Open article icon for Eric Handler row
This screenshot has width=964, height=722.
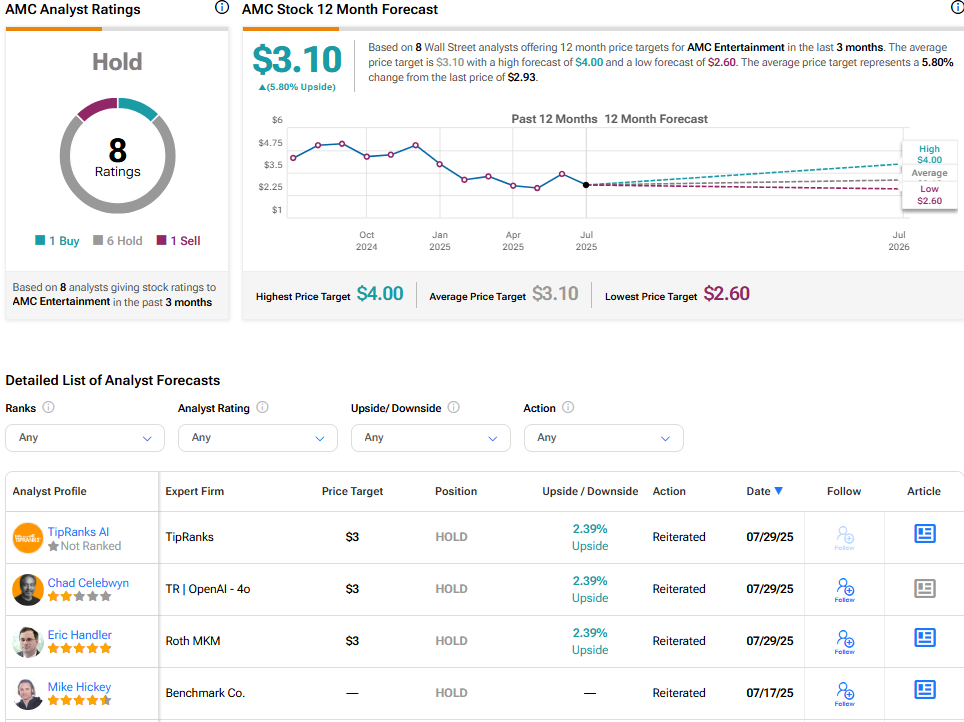point(925,638)
